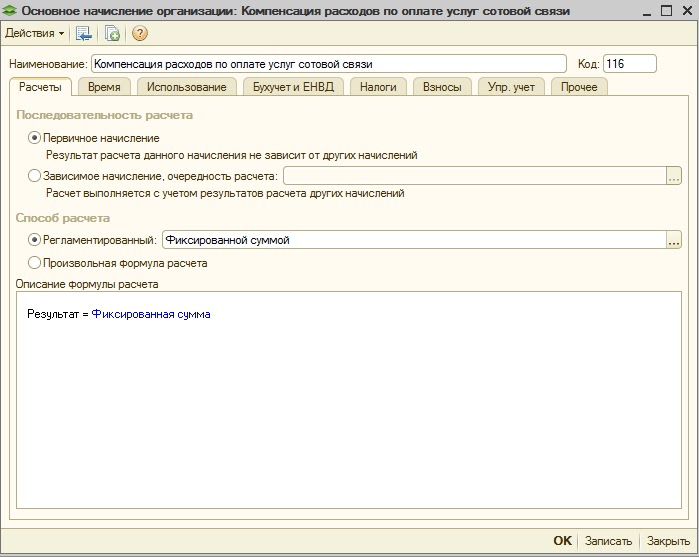Screen dimensions: 699x557
Task: Click the очередность расчета input field
Action: click(475, 176)
